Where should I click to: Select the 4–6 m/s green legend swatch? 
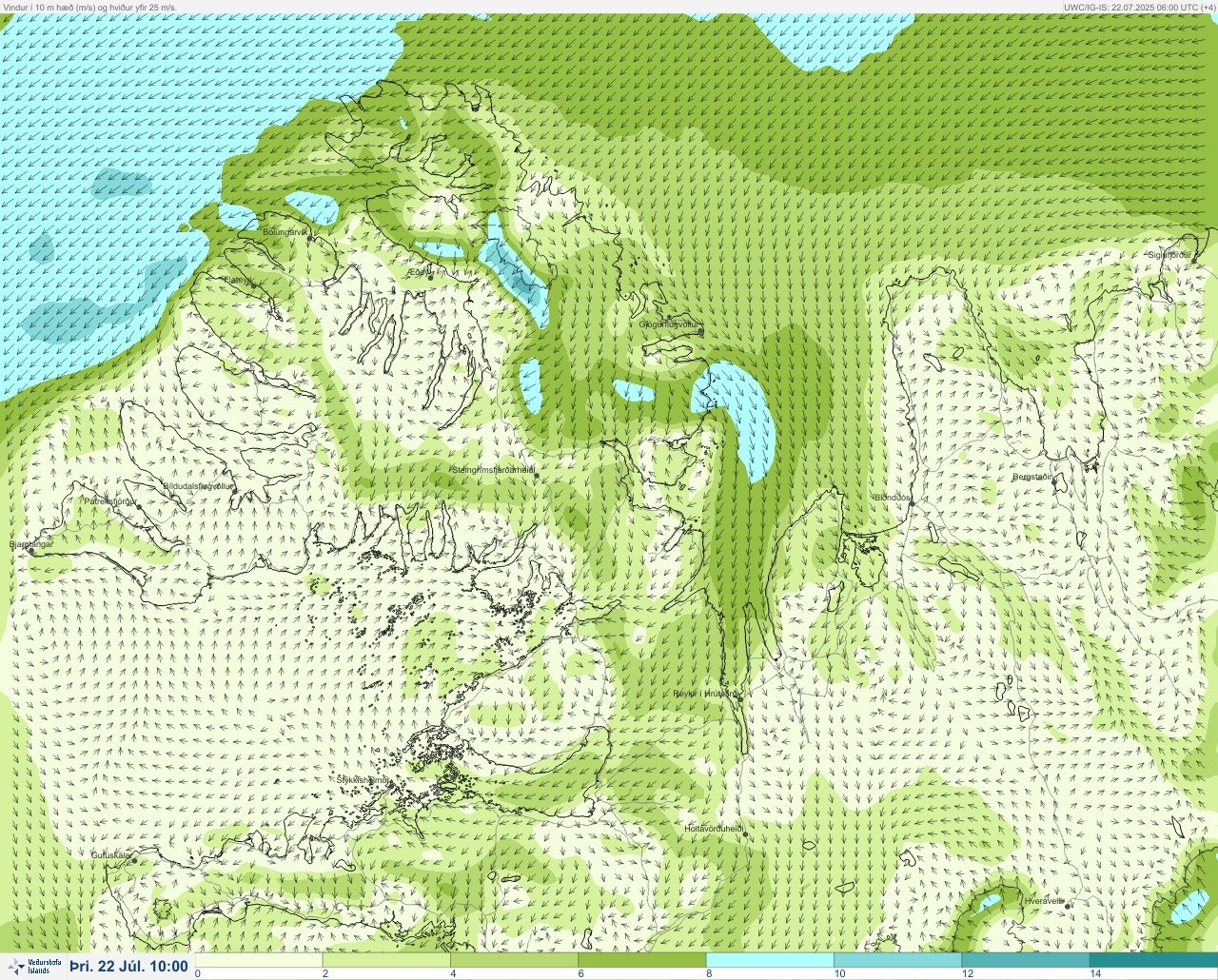point(514,960)
